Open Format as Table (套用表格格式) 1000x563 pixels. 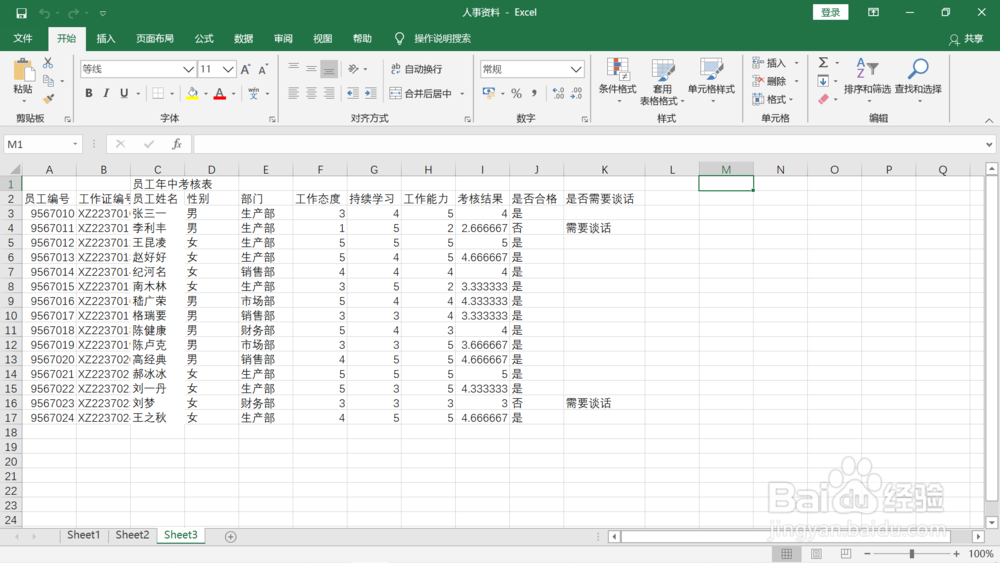click(663, 81)
